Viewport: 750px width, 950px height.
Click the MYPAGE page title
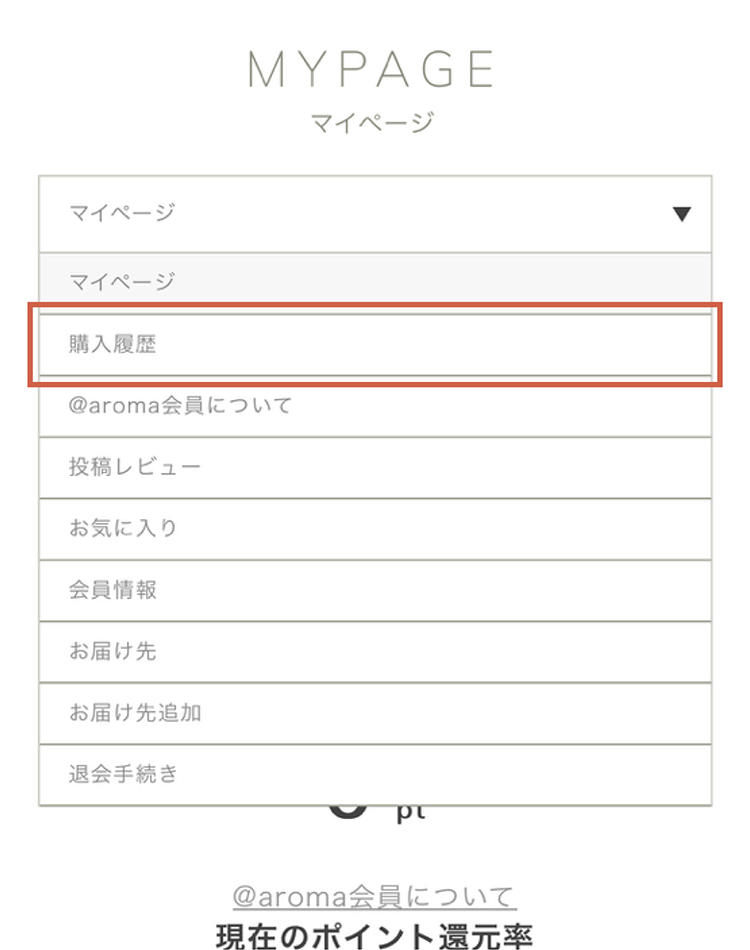[372, 70]
